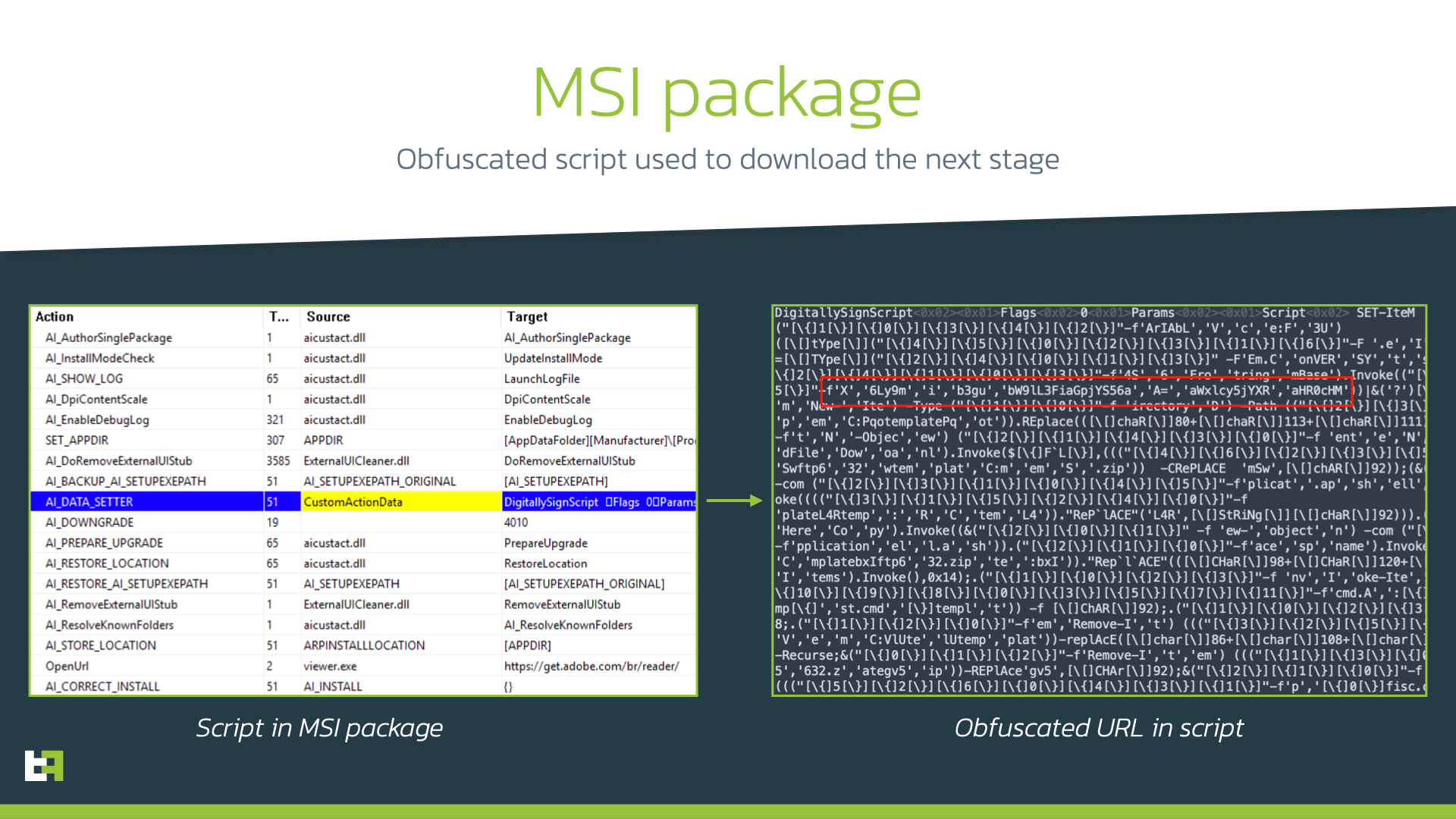Select the AI_BACKUP_AI_SETUPEXEPATH action row
The width and height of the screenshot is (1456, 819).
pyautogui.click(x=363, y=481)
